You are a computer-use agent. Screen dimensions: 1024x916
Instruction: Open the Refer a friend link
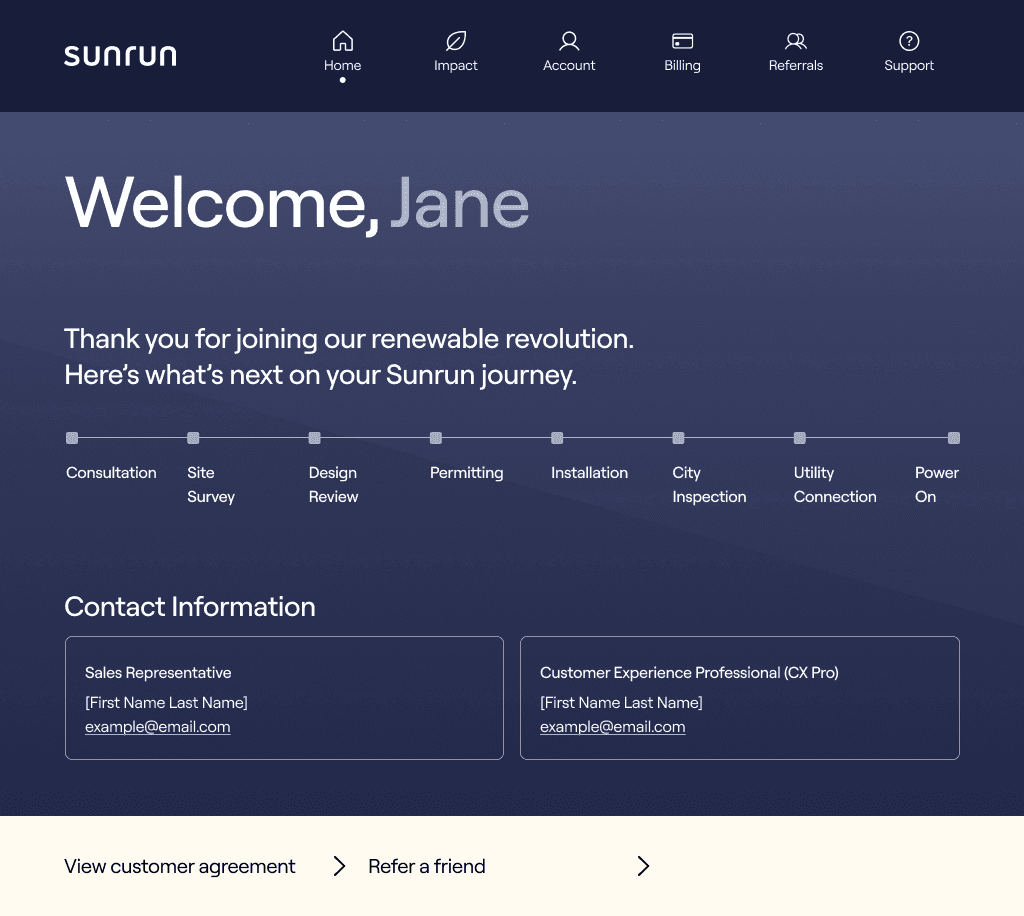click(427, 866)
